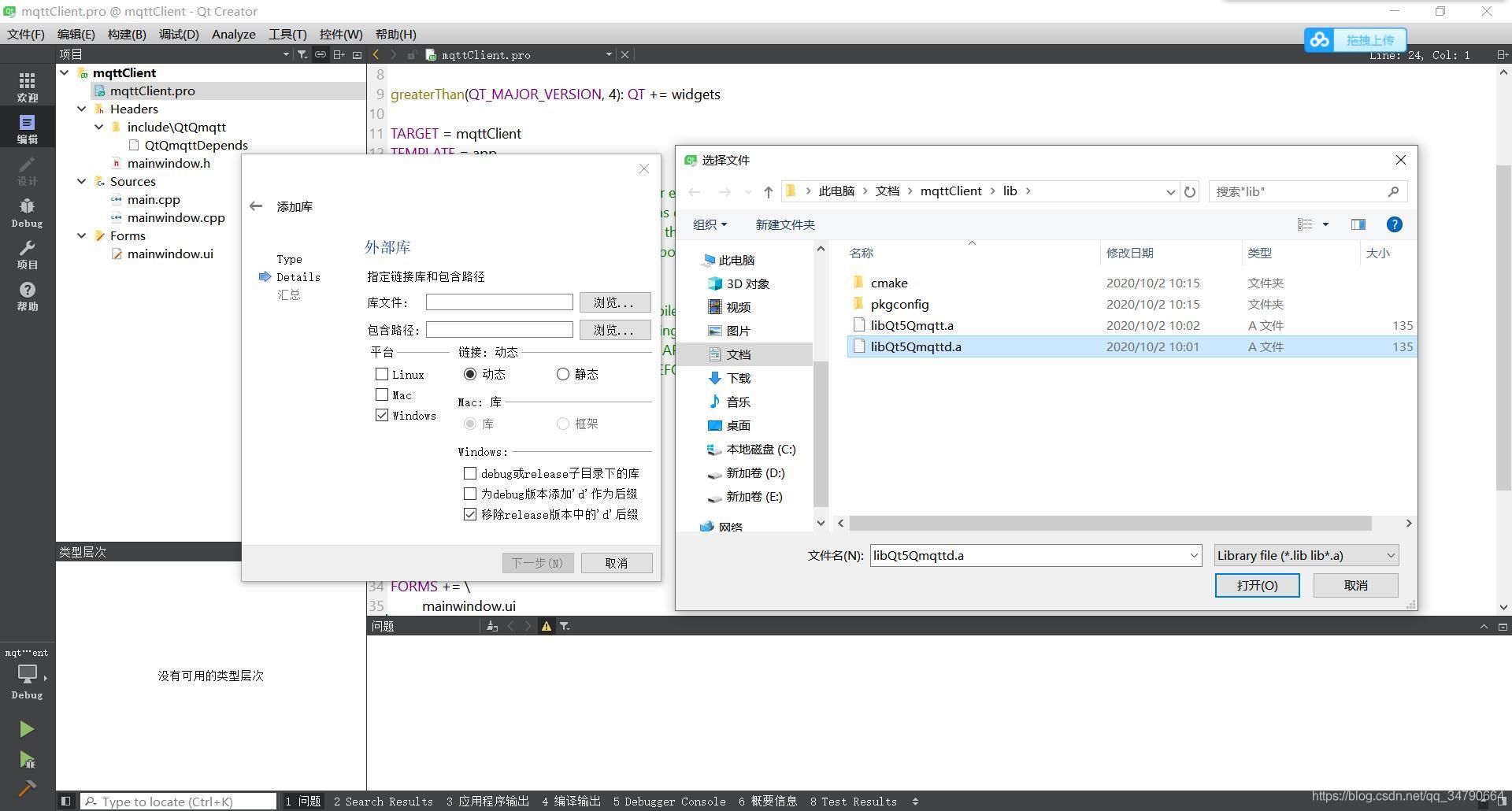
Task: Click the file list horizontal scrollbar
Action: click(x=1110, y=524)
